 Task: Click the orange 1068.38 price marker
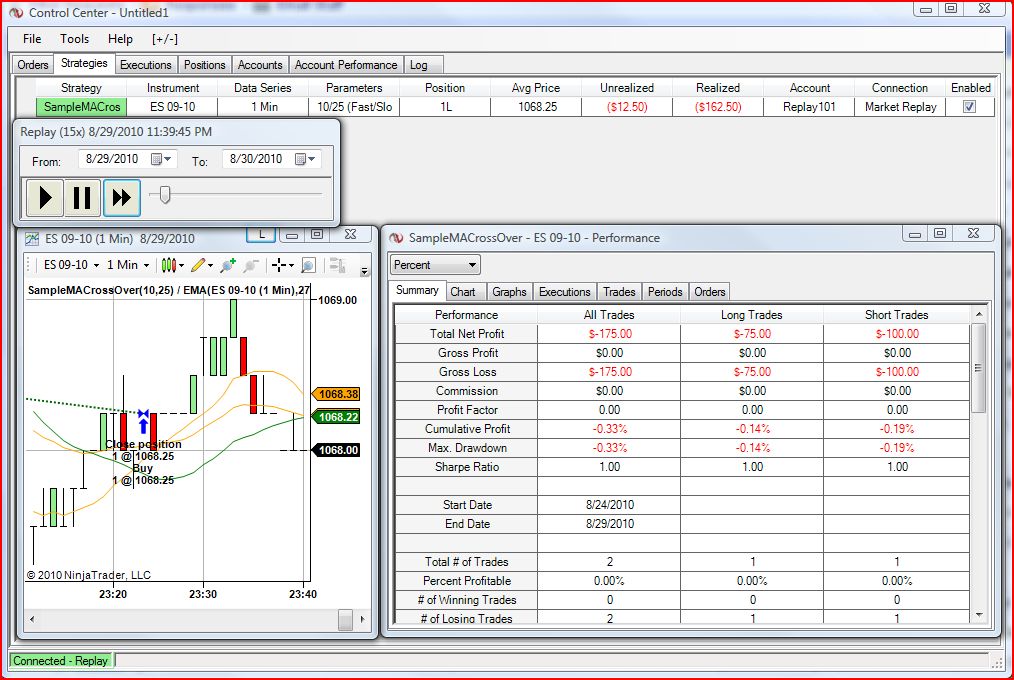pos(336,394)
